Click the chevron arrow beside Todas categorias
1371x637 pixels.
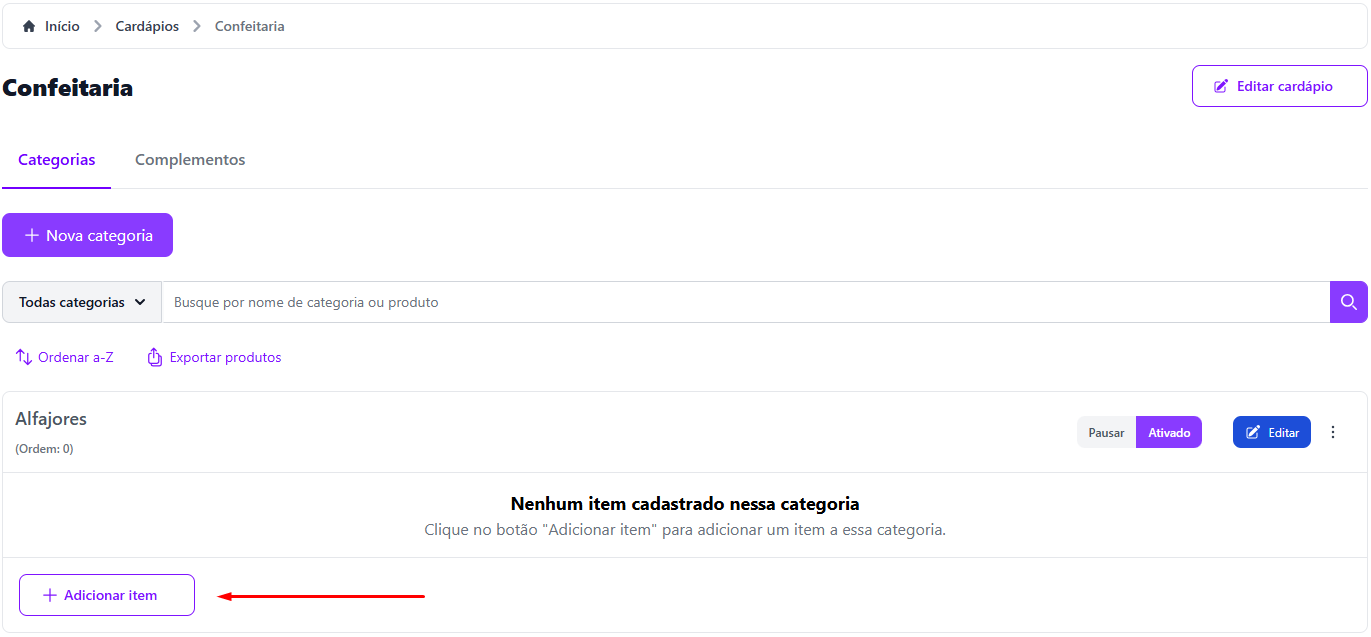[x=140, y=302]
